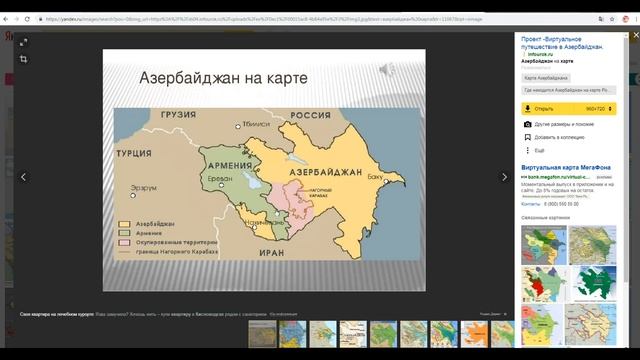This screenshot has width=640, height=360.
Task: Open the translate page icon in address bar
Action: (601, 19)
